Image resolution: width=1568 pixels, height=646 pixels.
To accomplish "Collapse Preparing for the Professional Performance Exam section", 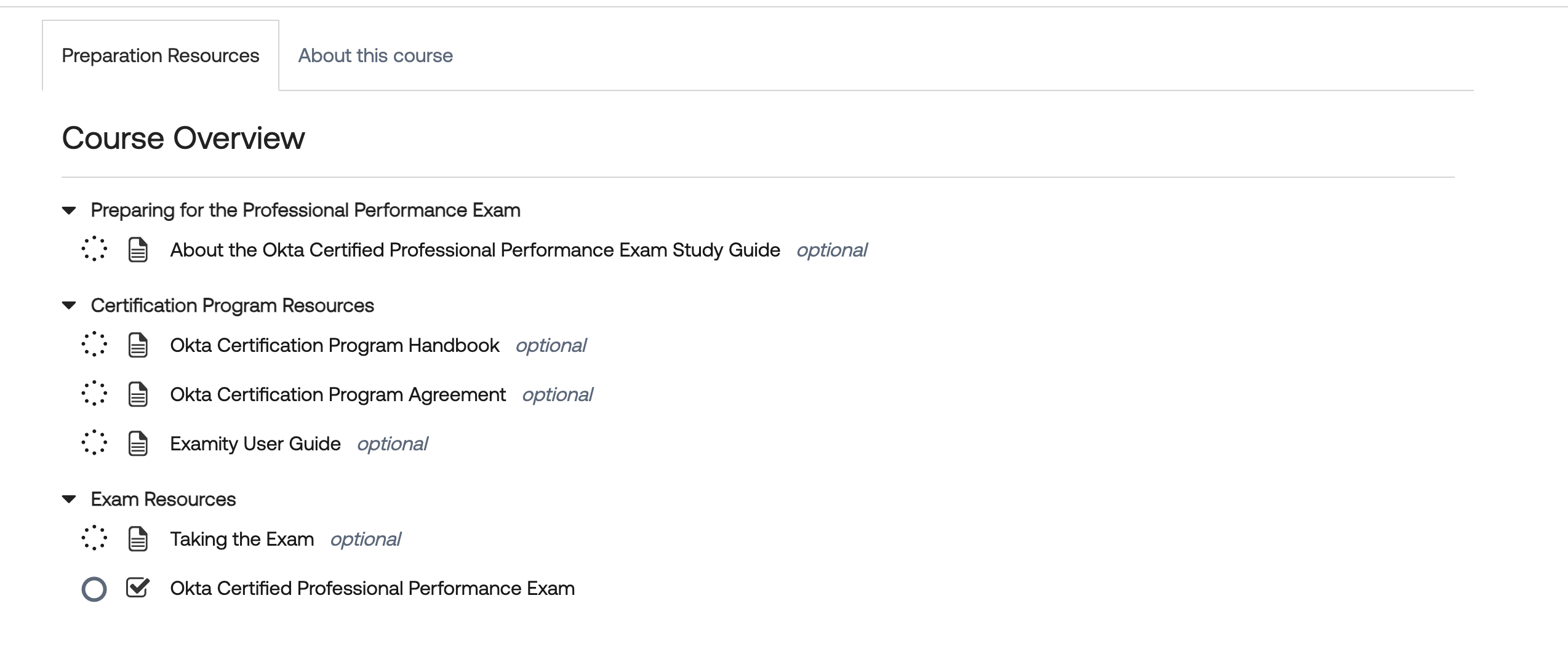I will tap(69, 211).
